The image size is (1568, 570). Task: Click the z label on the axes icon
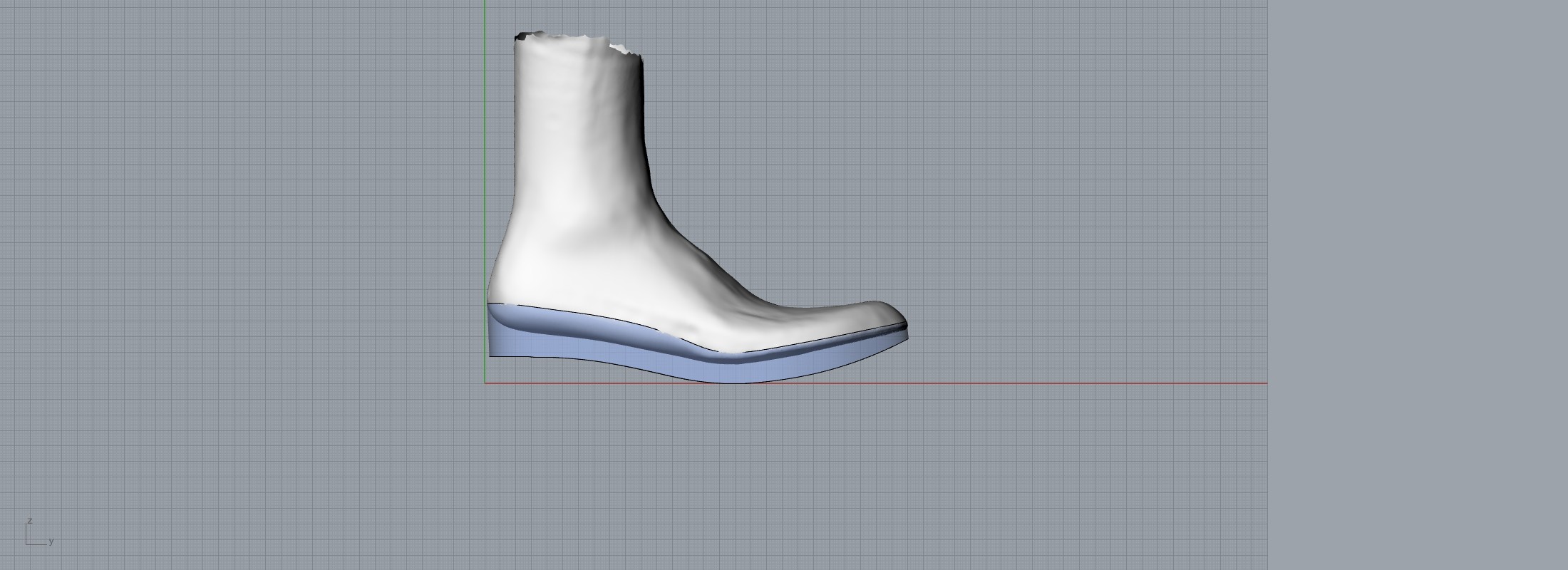30,521
